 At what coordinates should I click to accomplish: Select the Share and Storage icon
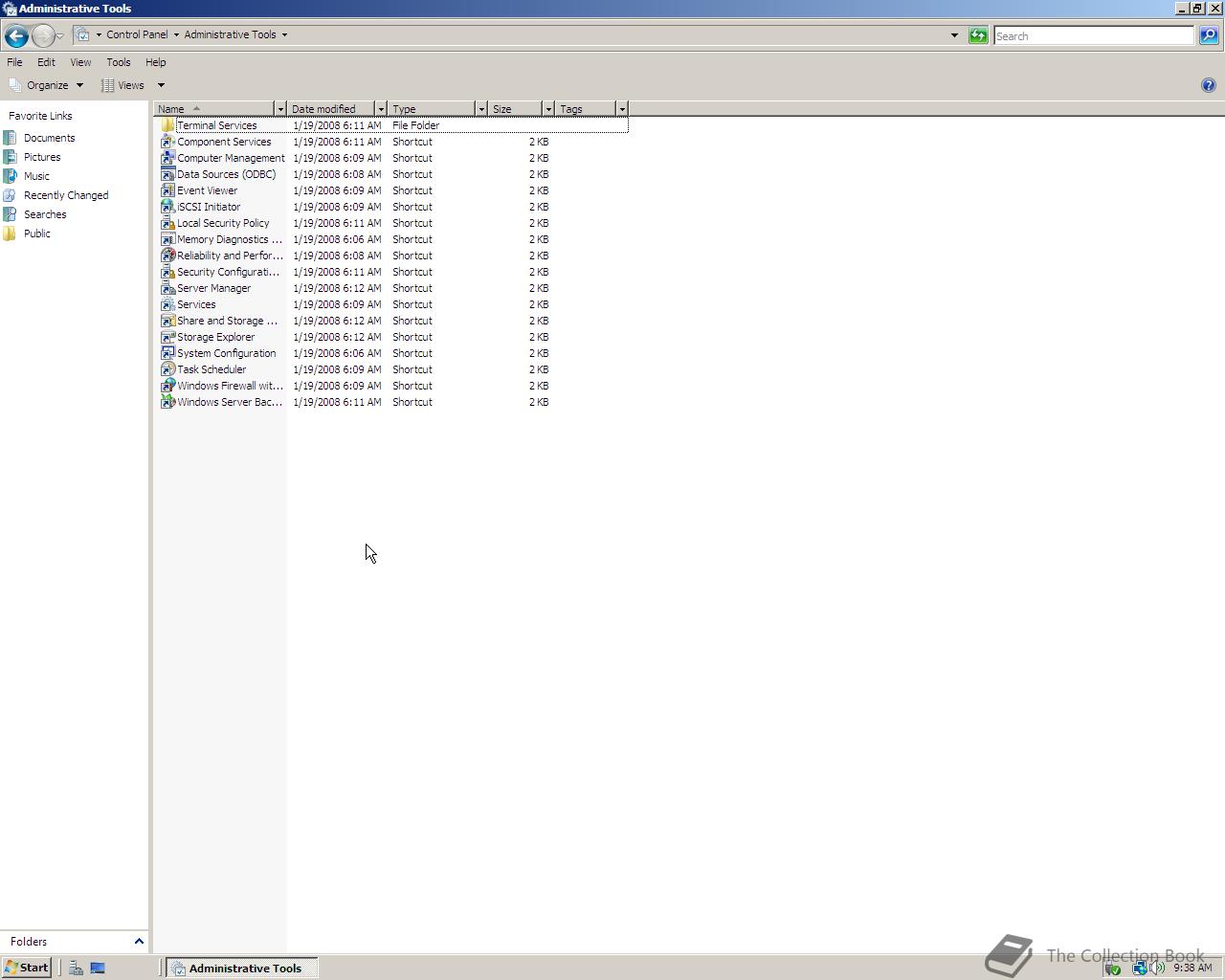point(167,321)
